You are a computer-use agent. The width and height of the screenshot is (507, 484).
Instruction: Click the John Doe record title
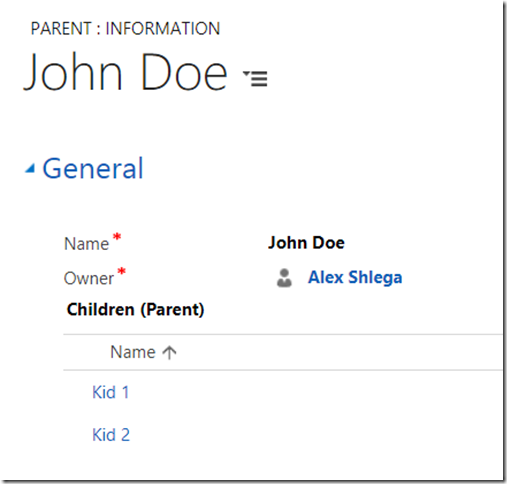tap(125, 72)
